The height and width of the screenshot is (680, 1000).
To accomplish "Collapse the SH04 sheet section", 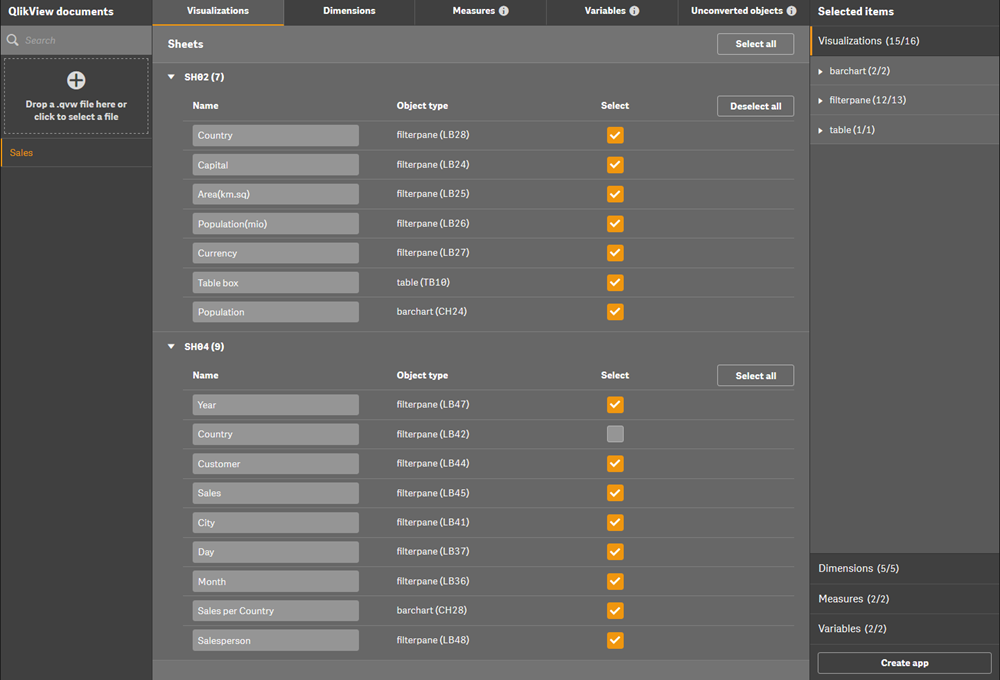I will (171, 347).
